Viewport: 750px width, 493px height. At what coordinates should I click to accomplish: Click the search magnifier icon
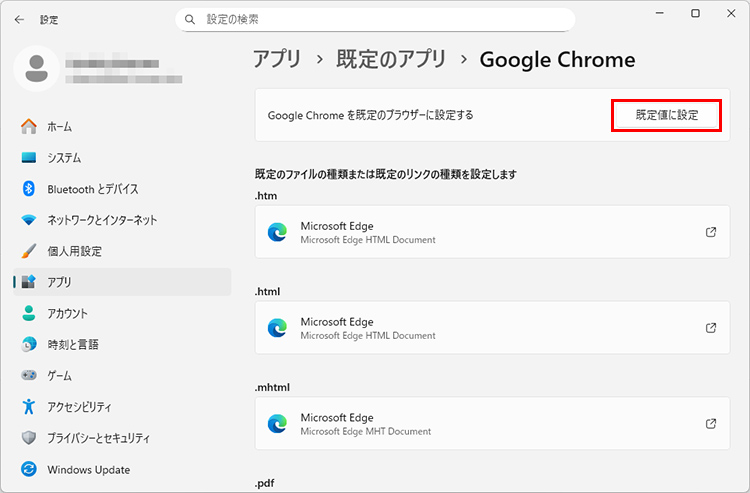point(191,19)
